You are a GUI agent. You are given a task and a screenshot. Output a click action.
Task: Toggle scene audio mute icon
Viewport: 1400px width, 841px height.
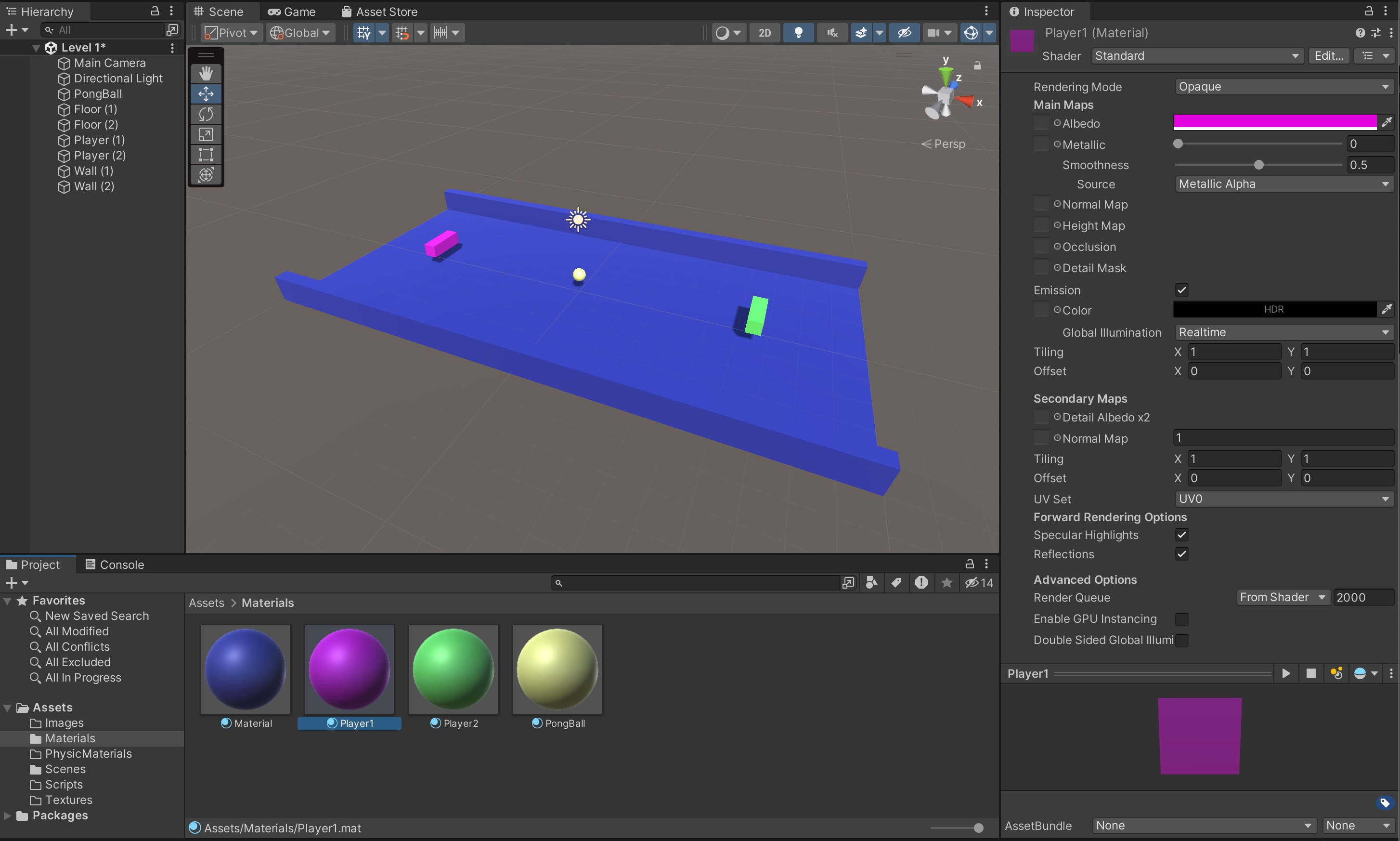tap(832, 33)
